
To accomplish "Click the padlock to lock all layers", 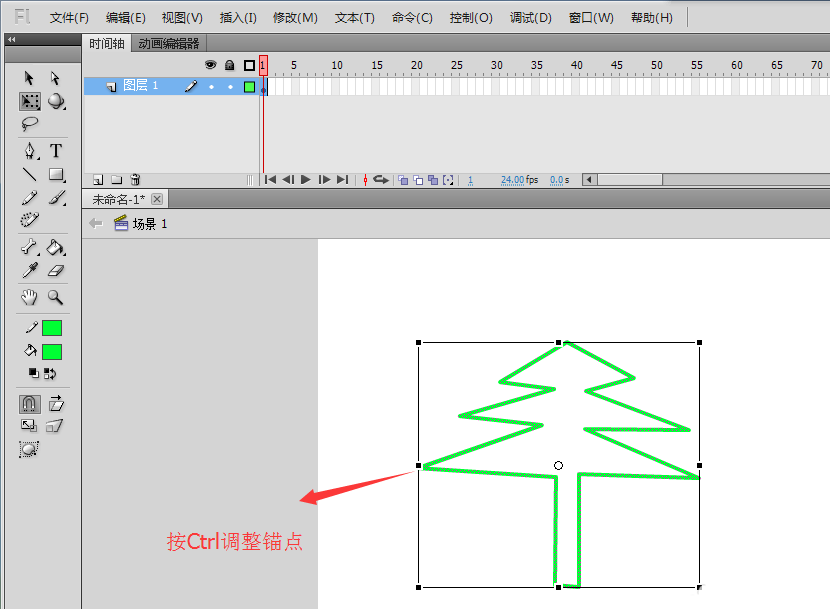I will point(229,65).
